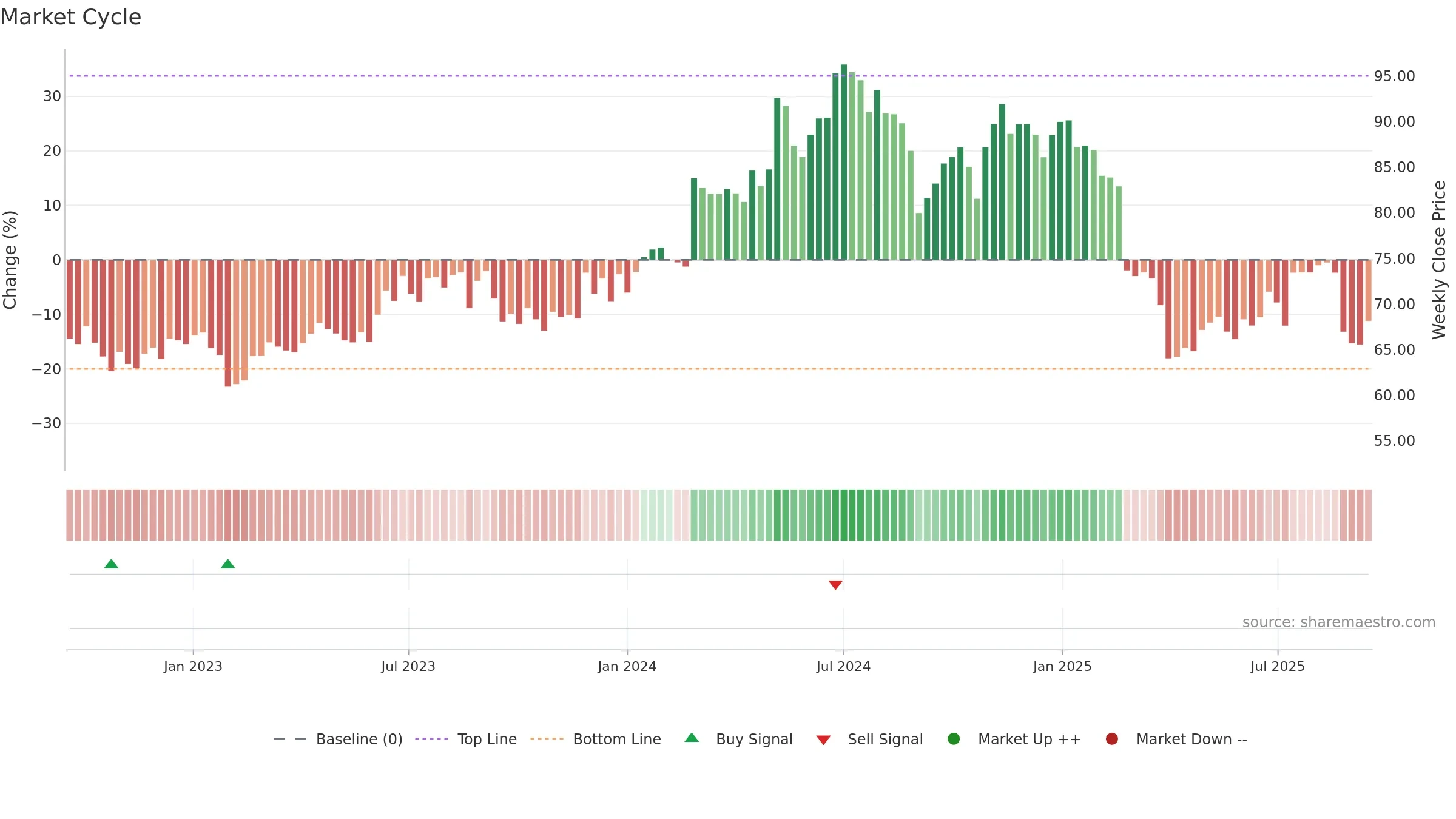The width and height of the screenshot is (1456, 819).
Task: Click the orange dotted Bottom Line legend swatch
Action: (x=547, y=739)
